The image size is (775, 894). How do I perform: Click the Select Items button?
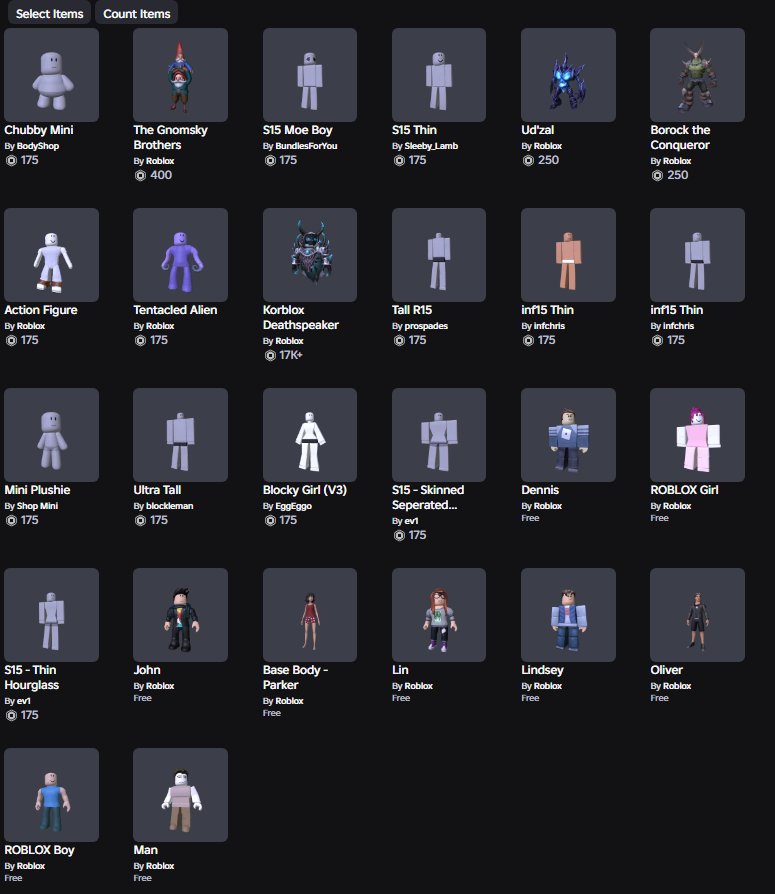(49, 13)
